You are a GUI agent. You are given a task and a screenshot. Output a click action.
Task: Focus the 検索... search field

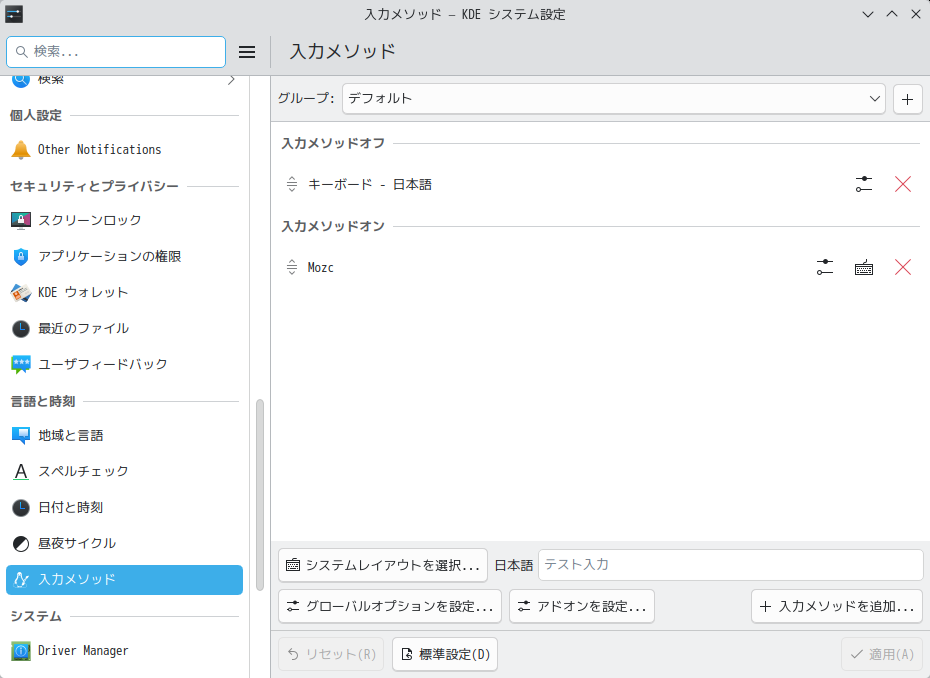[x=116, y=52]
